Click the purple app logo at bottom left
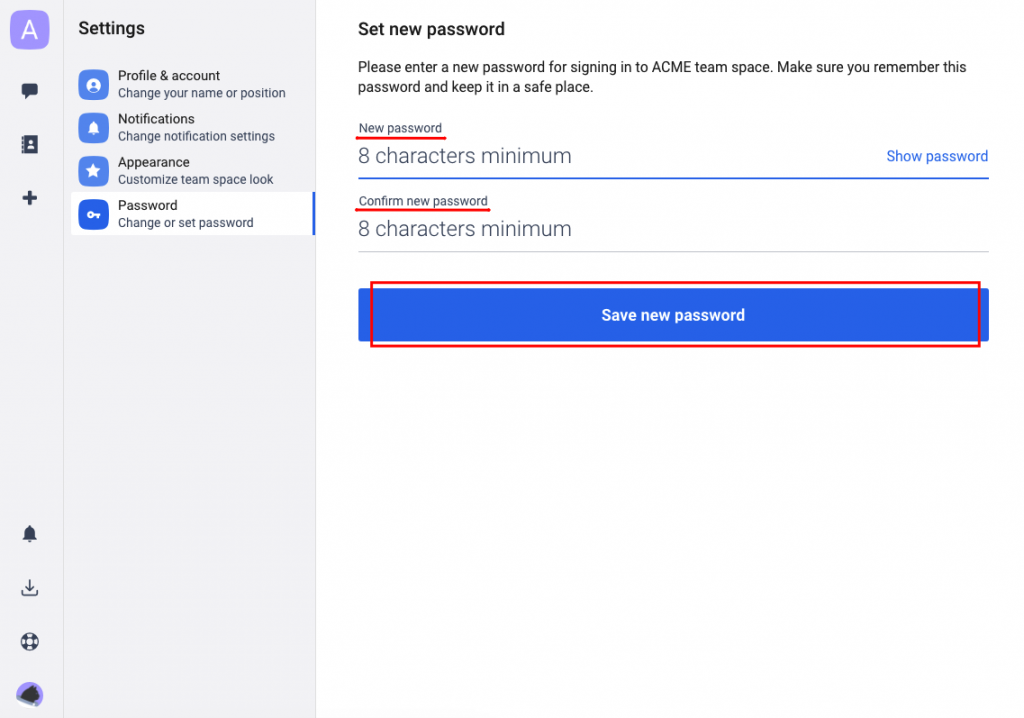1024x718 pixels. (29, 694)
